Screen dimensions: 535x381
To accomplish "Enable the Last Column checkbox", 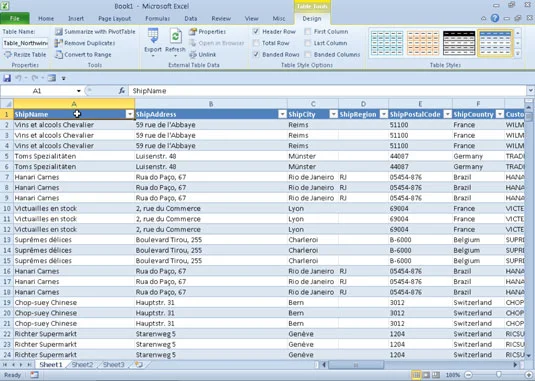I will 308,43.
